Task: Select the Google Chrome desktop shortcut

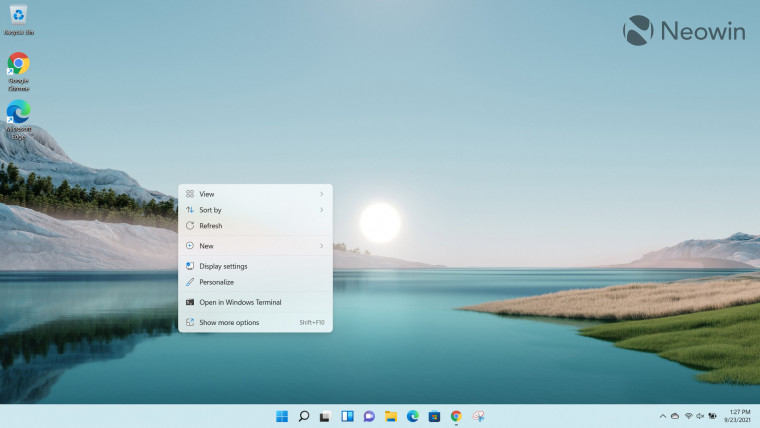Action: [x=18, y=71]
